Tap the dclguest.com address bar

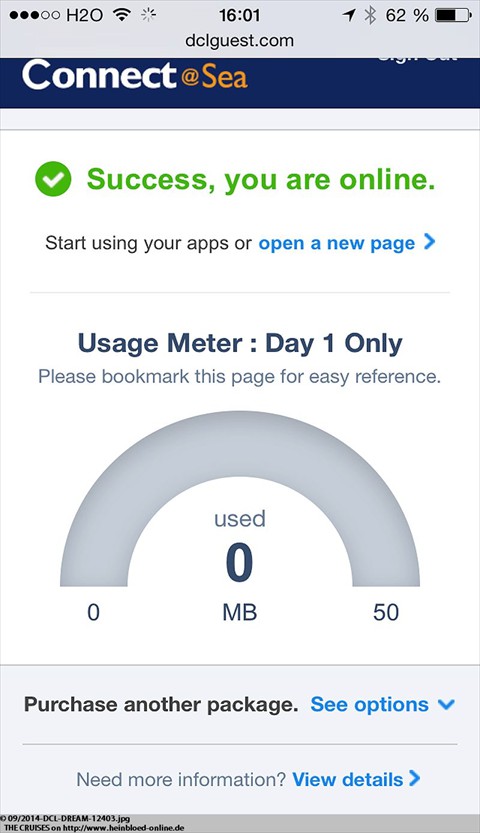pos(239,40)
